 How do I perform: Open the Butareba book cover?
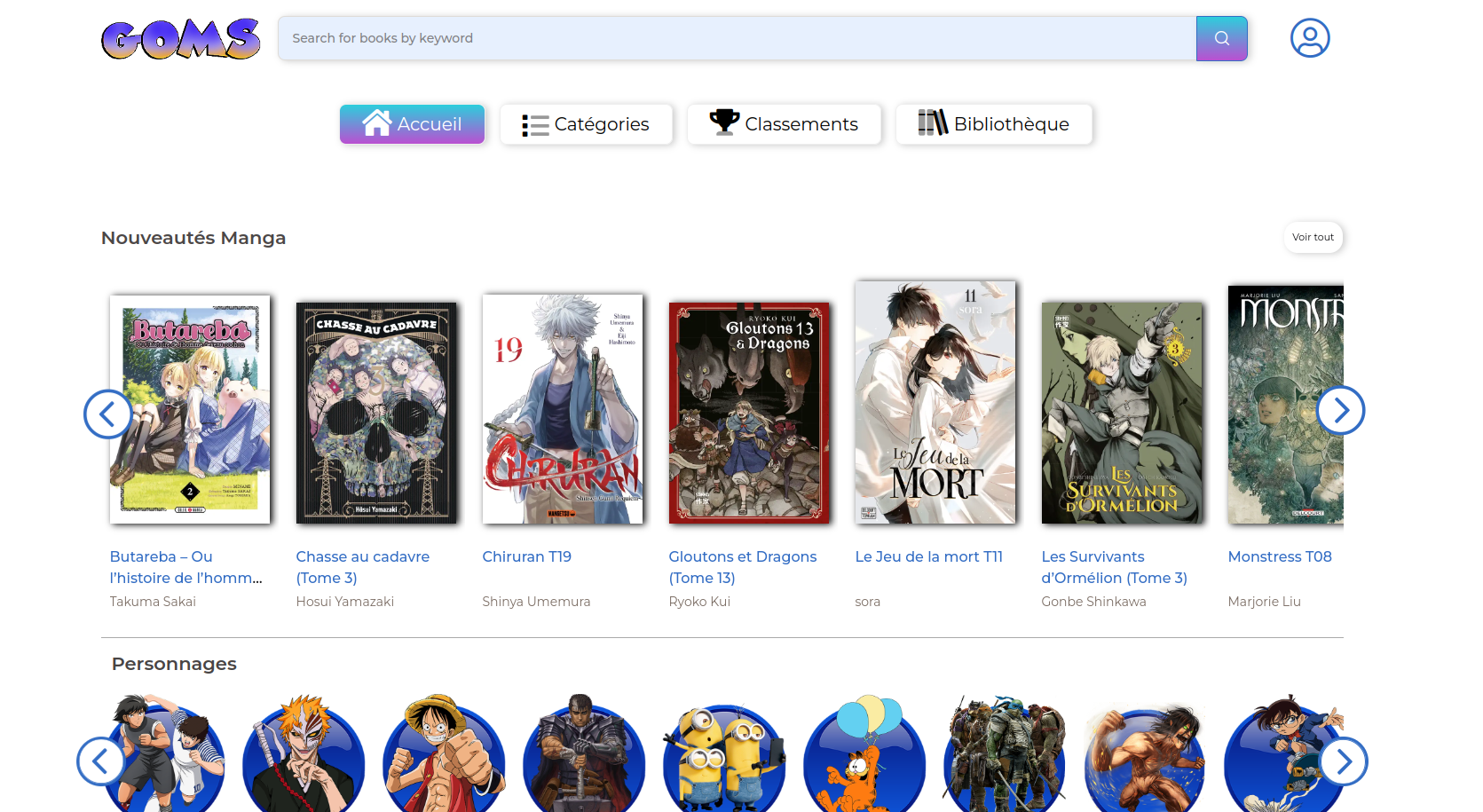[190, 409]
